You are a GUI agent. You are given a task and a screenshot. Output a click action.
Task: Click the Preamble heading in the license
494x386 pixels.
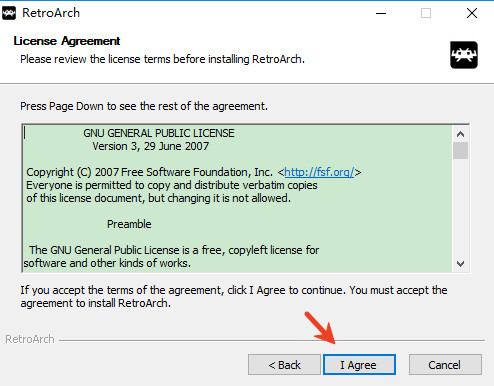coord(129,224)
